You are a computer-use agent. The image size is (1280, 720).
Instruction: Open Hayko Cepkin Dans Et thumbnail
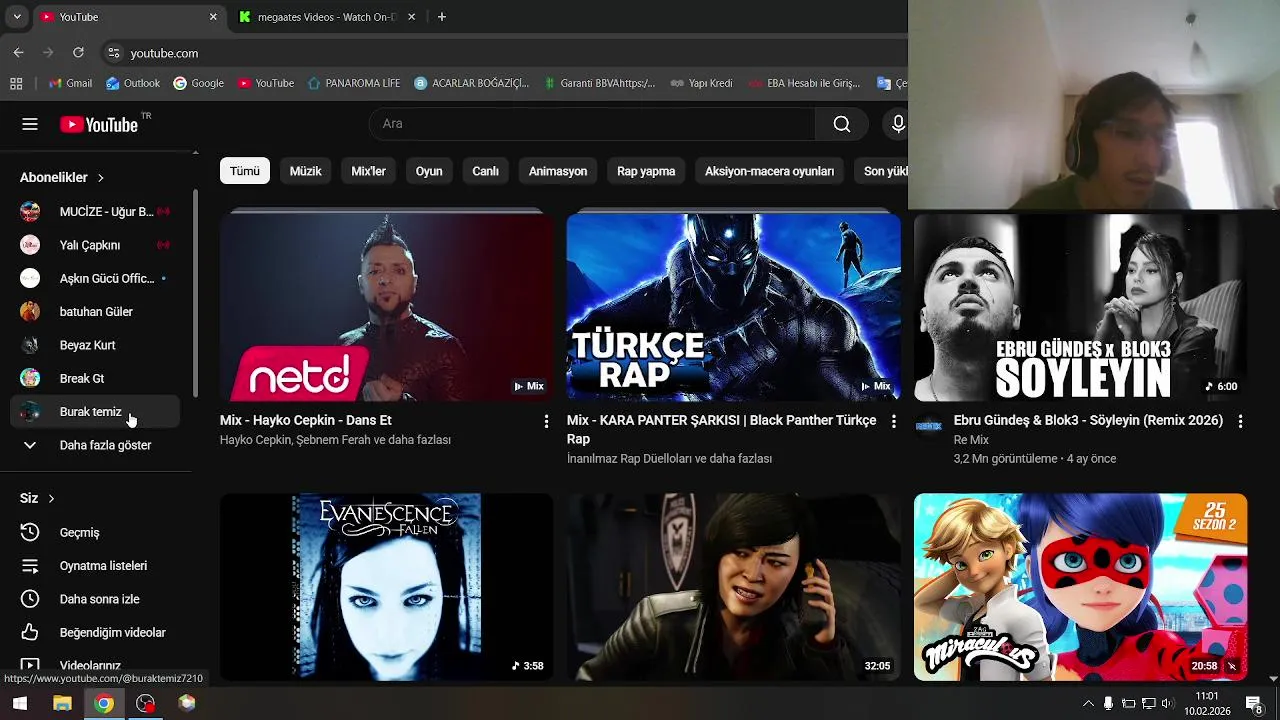pyautogui.click(x=386, y=307)
